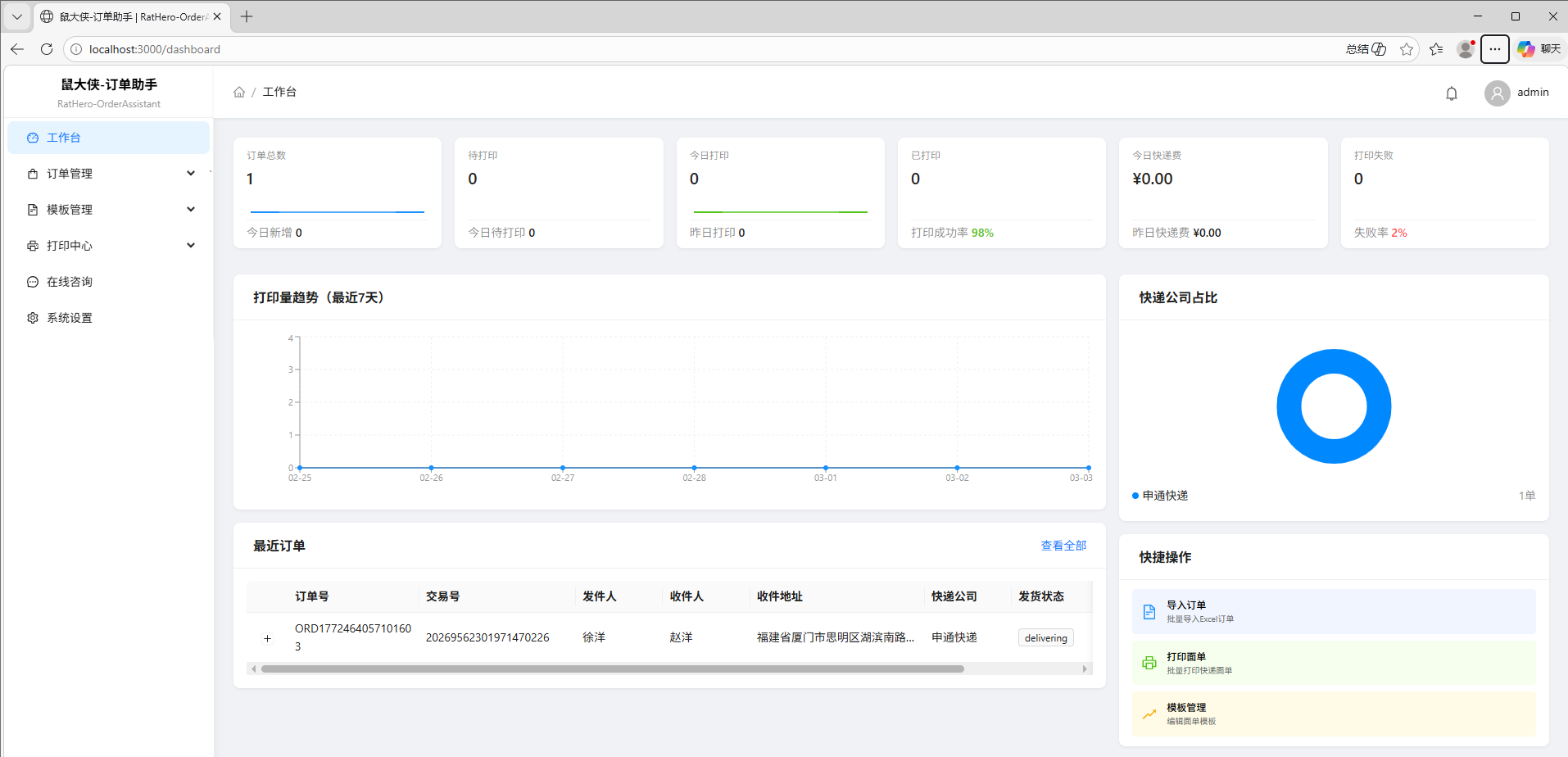Expand the order row plus icon
The width and height of the screenshot is (1568, 757).
click(x=267, y=638)
